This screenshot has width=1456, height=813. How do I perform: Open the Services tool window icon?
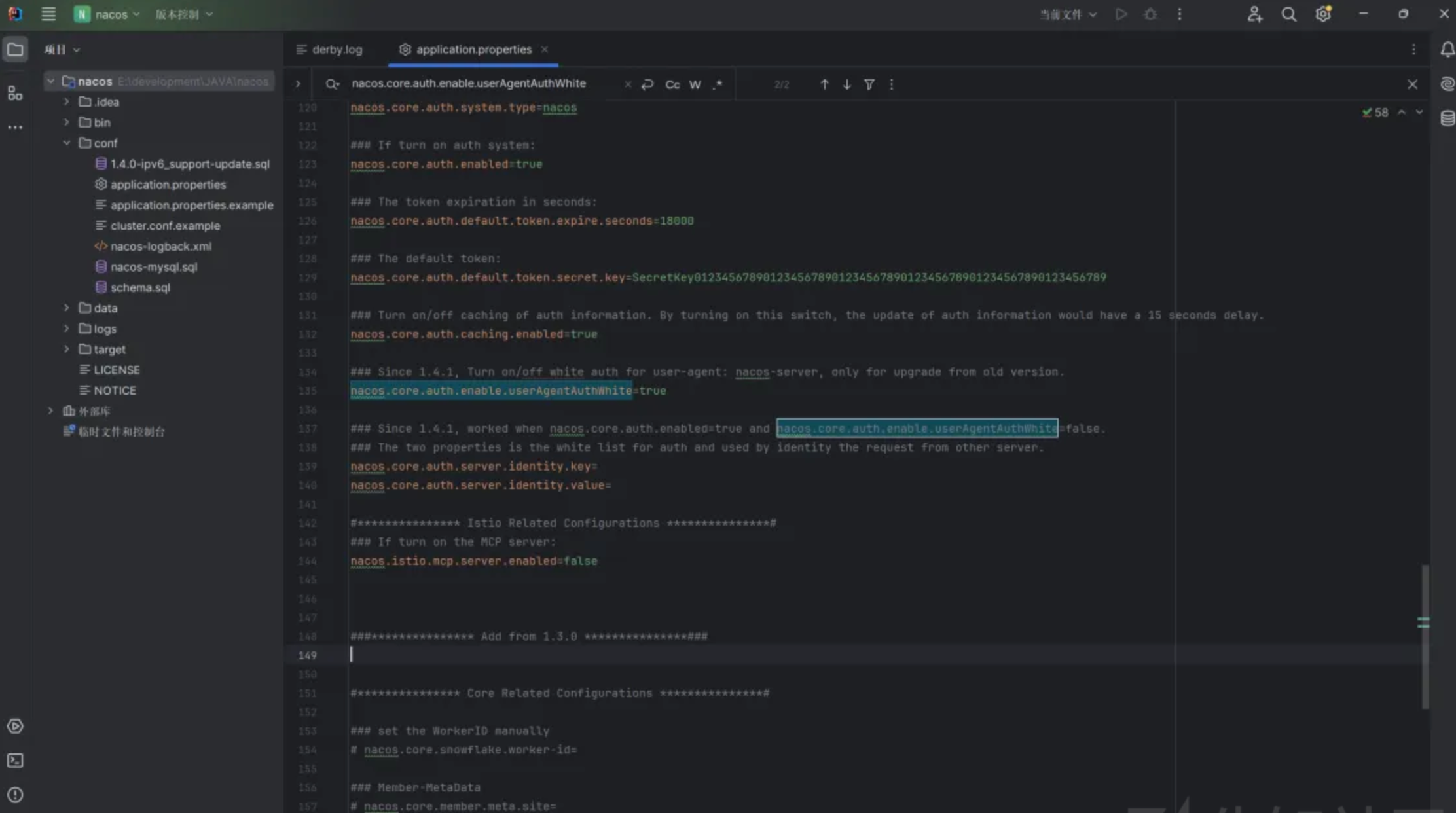pyautogui.click(x=15, y=726)
